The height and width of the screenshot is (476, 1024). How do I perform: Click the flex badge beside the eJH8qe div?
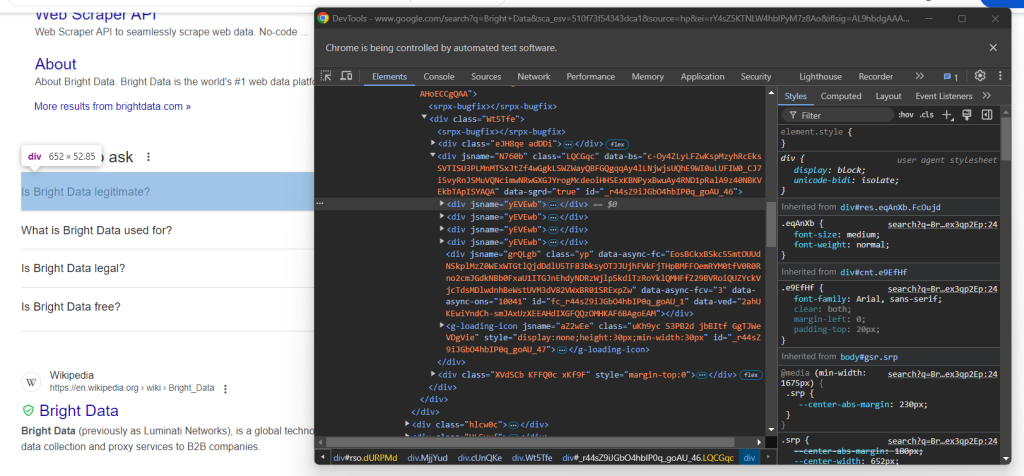pos(618,144)
